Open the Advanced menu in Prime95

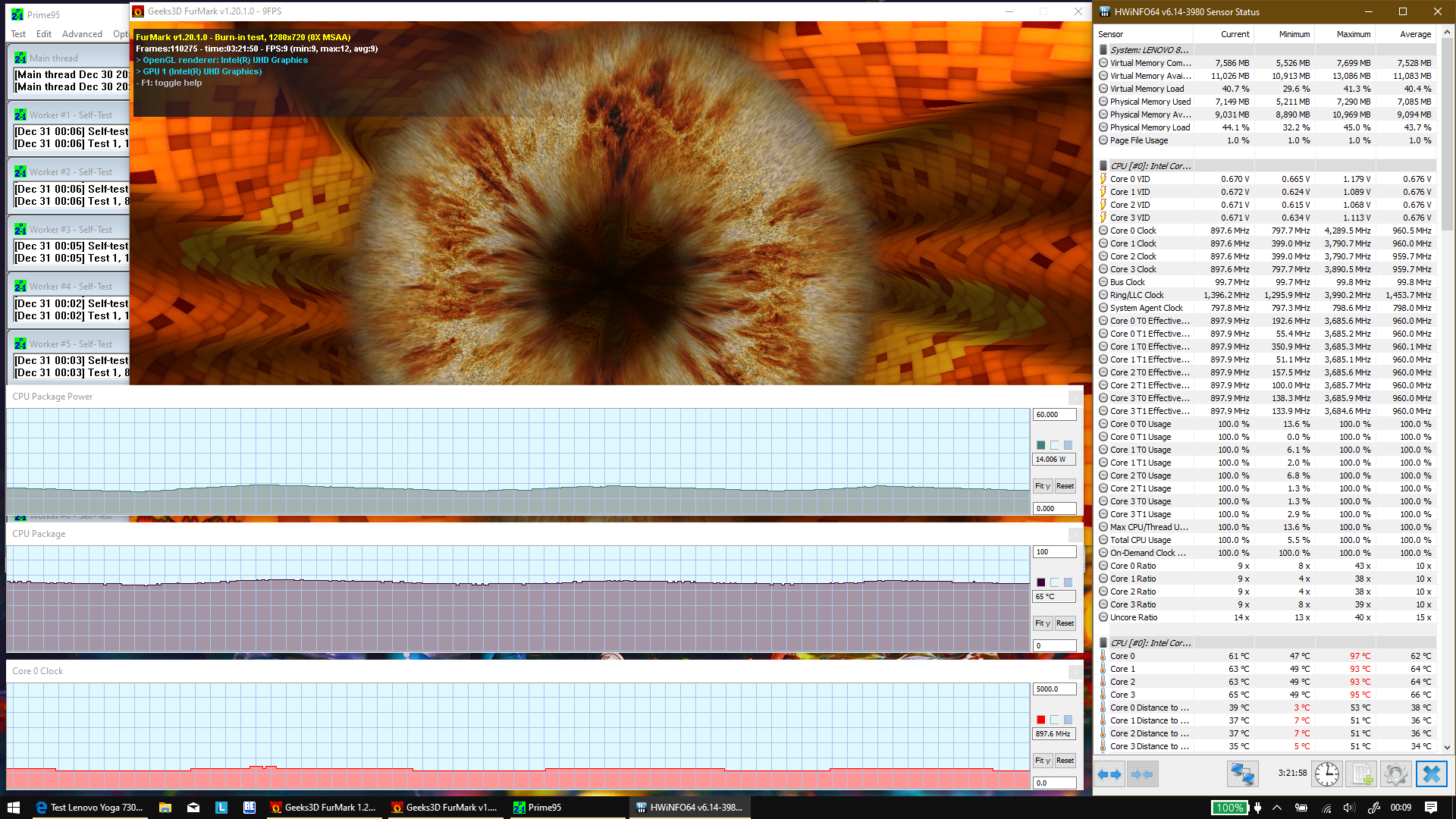click(82, 34)
